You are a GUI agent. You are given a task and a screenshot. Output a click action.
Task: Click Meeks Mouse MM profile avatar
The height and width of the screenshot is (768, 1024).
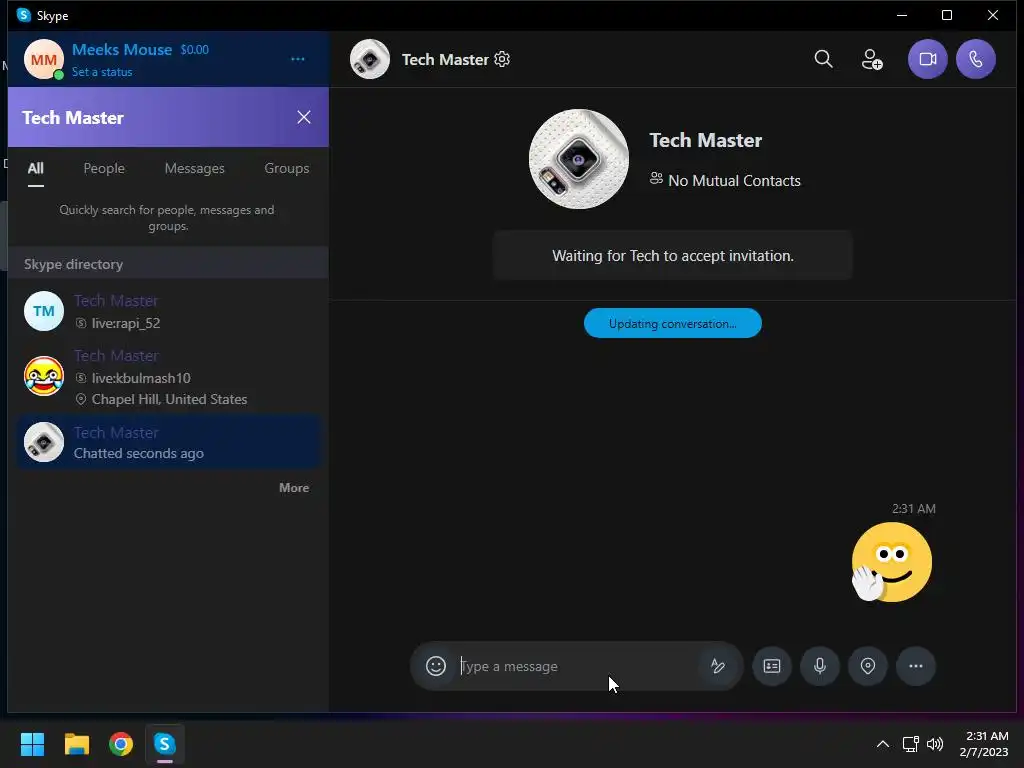(44, 59)
